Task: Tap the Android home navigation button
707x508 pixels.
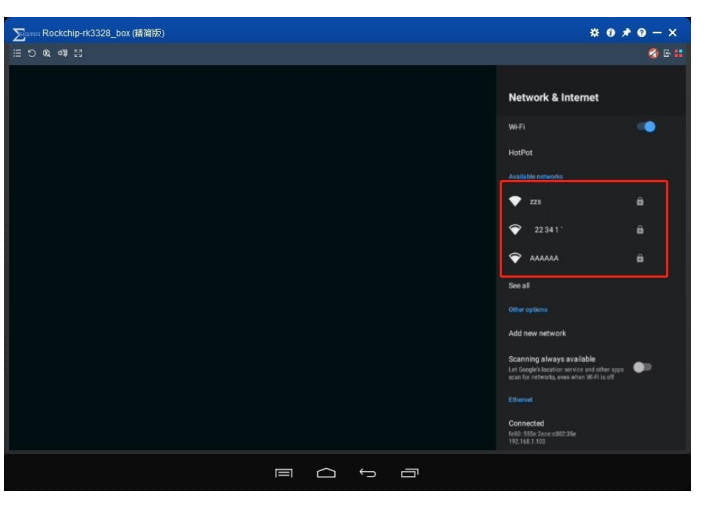Action: coord(326,473)
